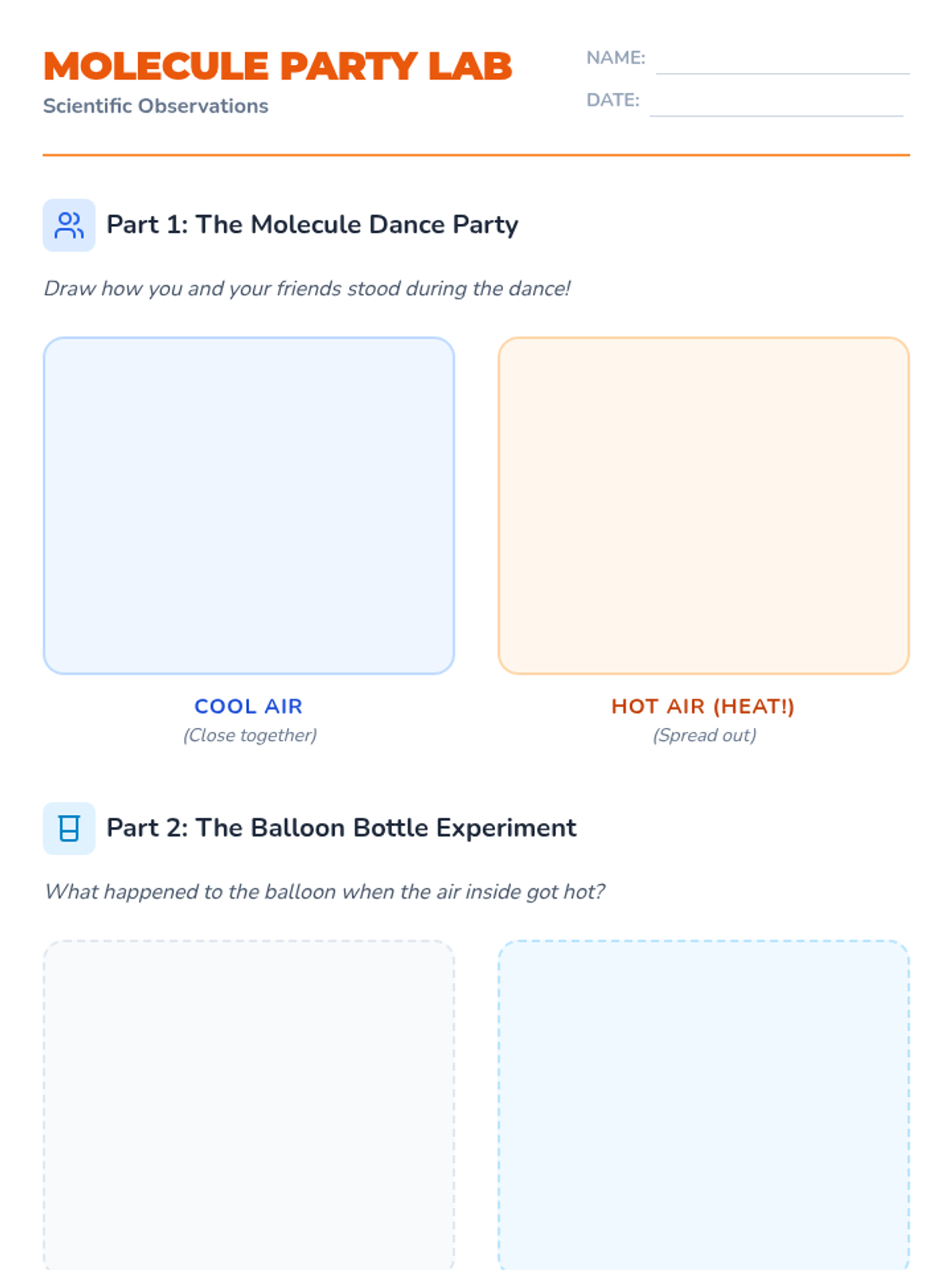Click the Part 1 Molecule Dance Party heading
Screen dimensions: 952x1270
(x=313, y=225)
